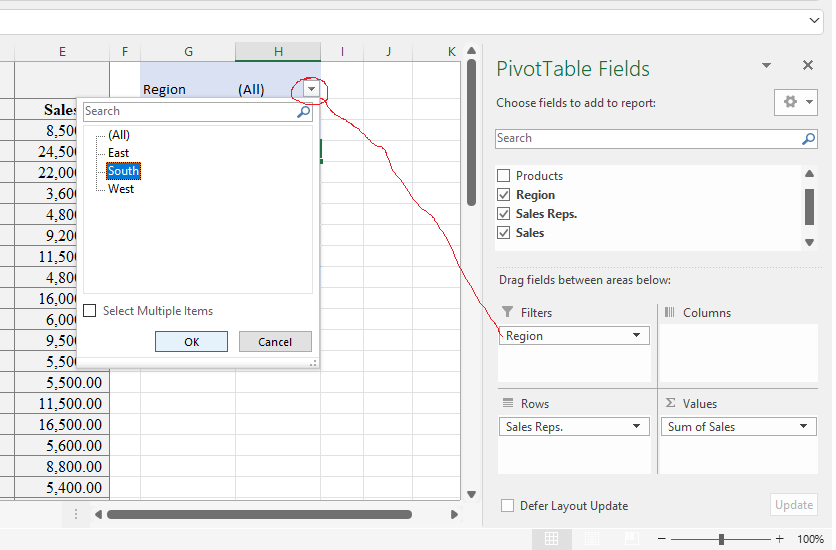Close the PivotTable Fields pane
Image resolution: width=836 pixels, height=550 pixels.
click(x=808, y=65)
